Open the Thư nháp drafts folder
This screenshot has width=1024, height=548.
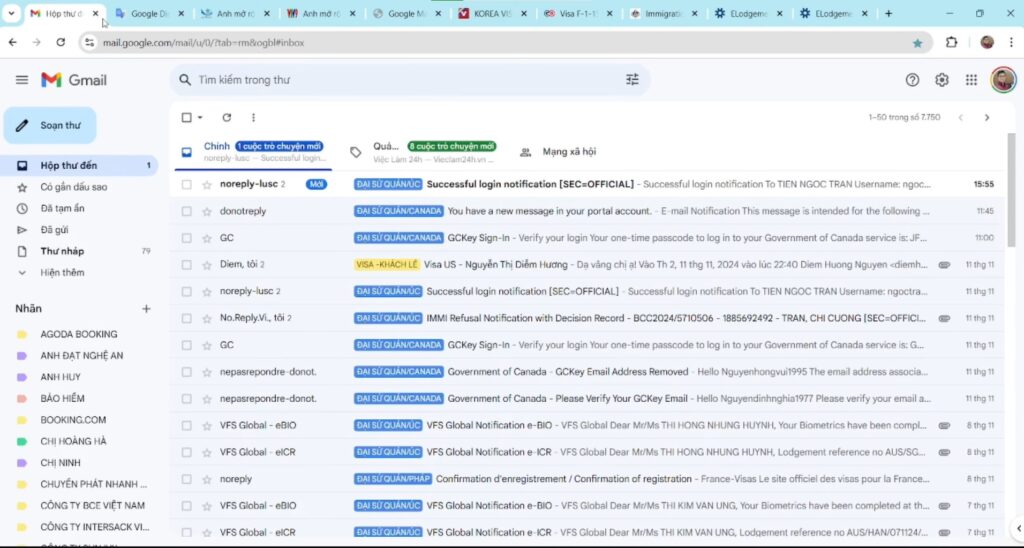click(62, 251)
